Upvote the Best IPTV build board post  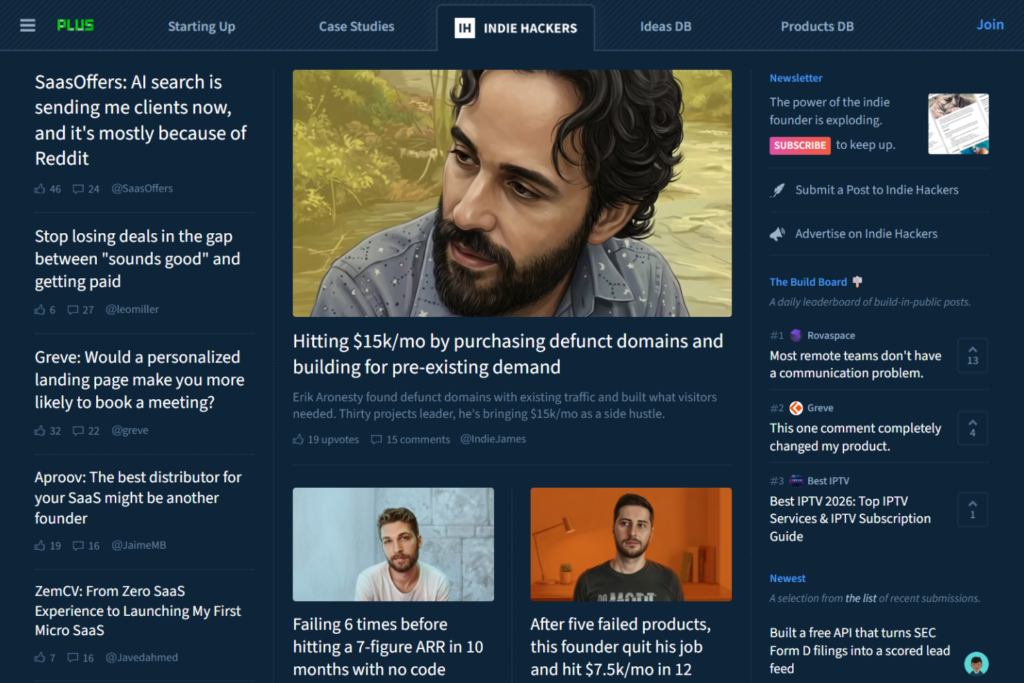[x=972, y=510]
